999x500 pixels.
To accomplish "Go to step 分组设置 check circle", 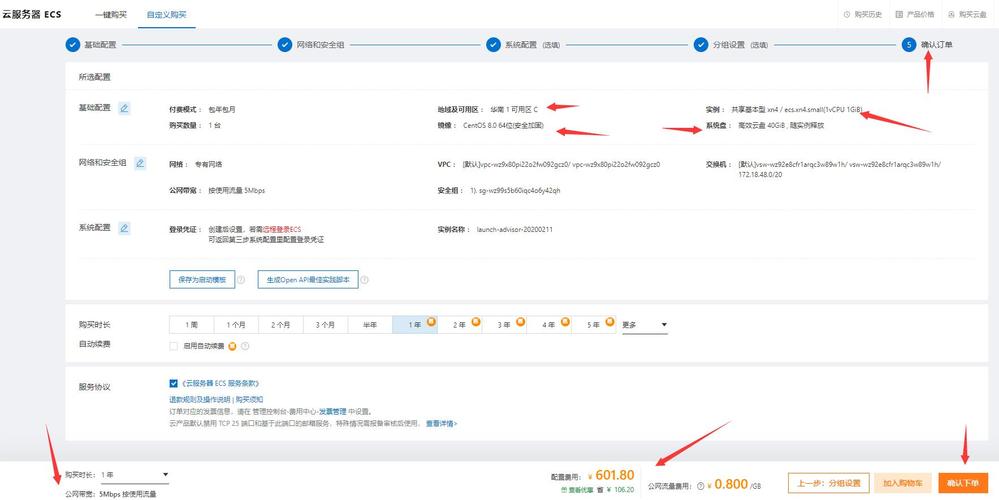I will 701,45.
